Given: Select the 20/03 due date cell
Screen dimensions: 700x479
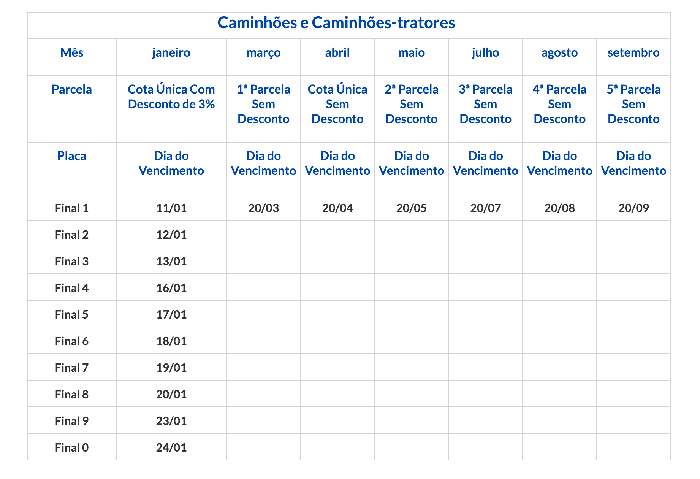Looking at the screenshot, I should point(263,208).
